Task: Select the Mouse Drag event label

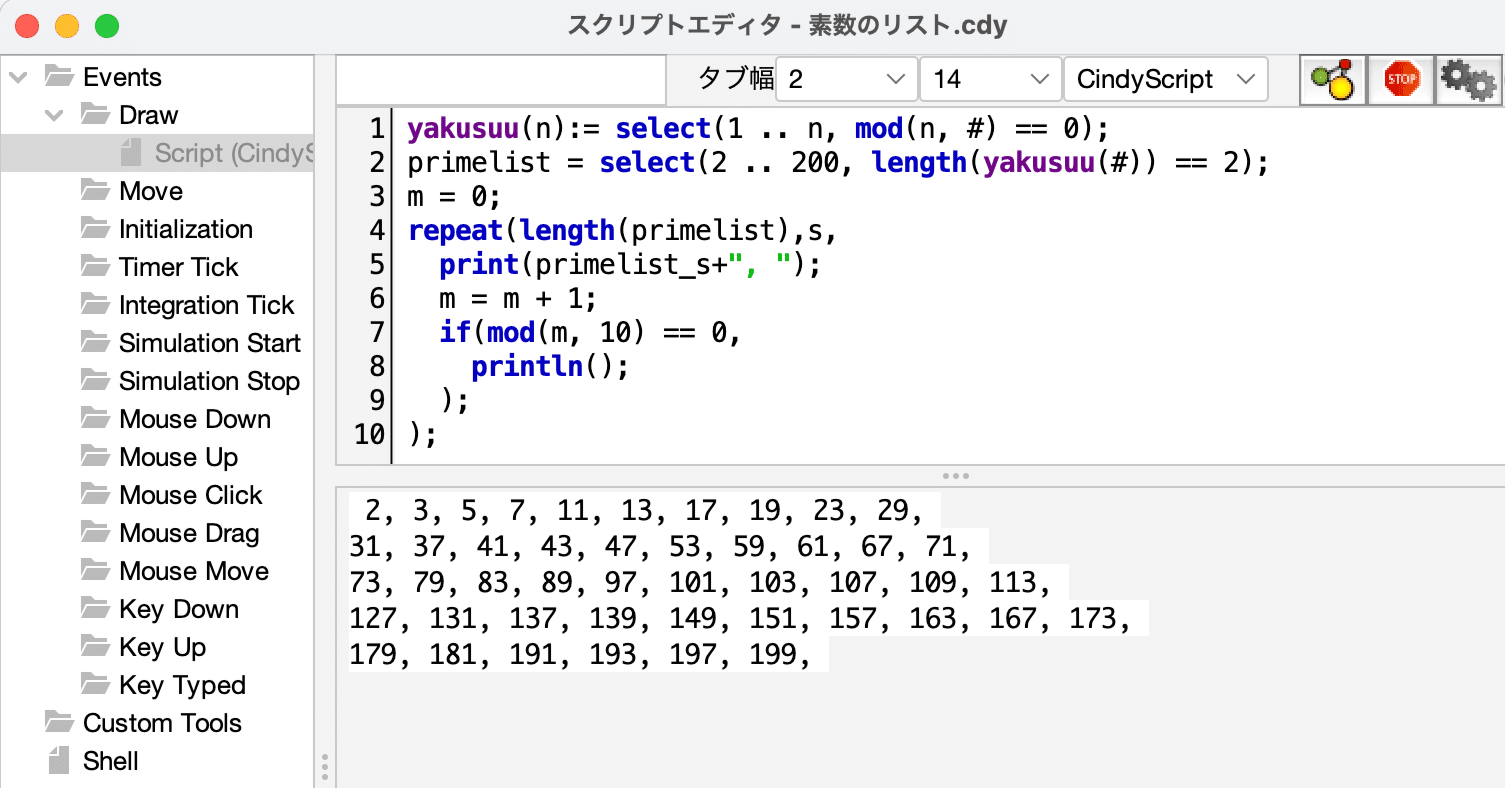Action: click(189, 533)
